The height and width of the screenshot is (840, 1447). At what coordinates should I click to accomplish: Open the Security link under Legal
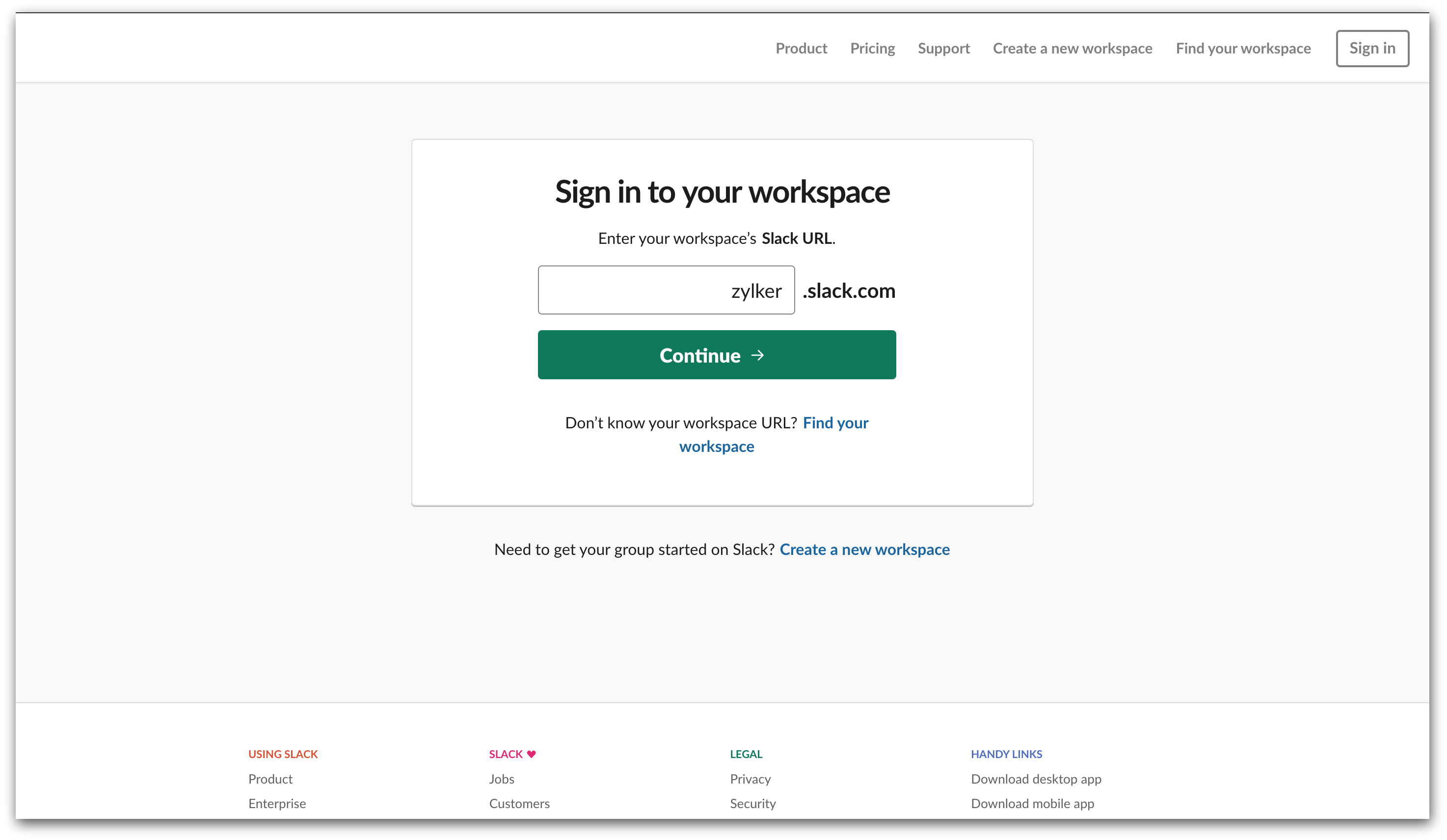[x=752, y=803]
